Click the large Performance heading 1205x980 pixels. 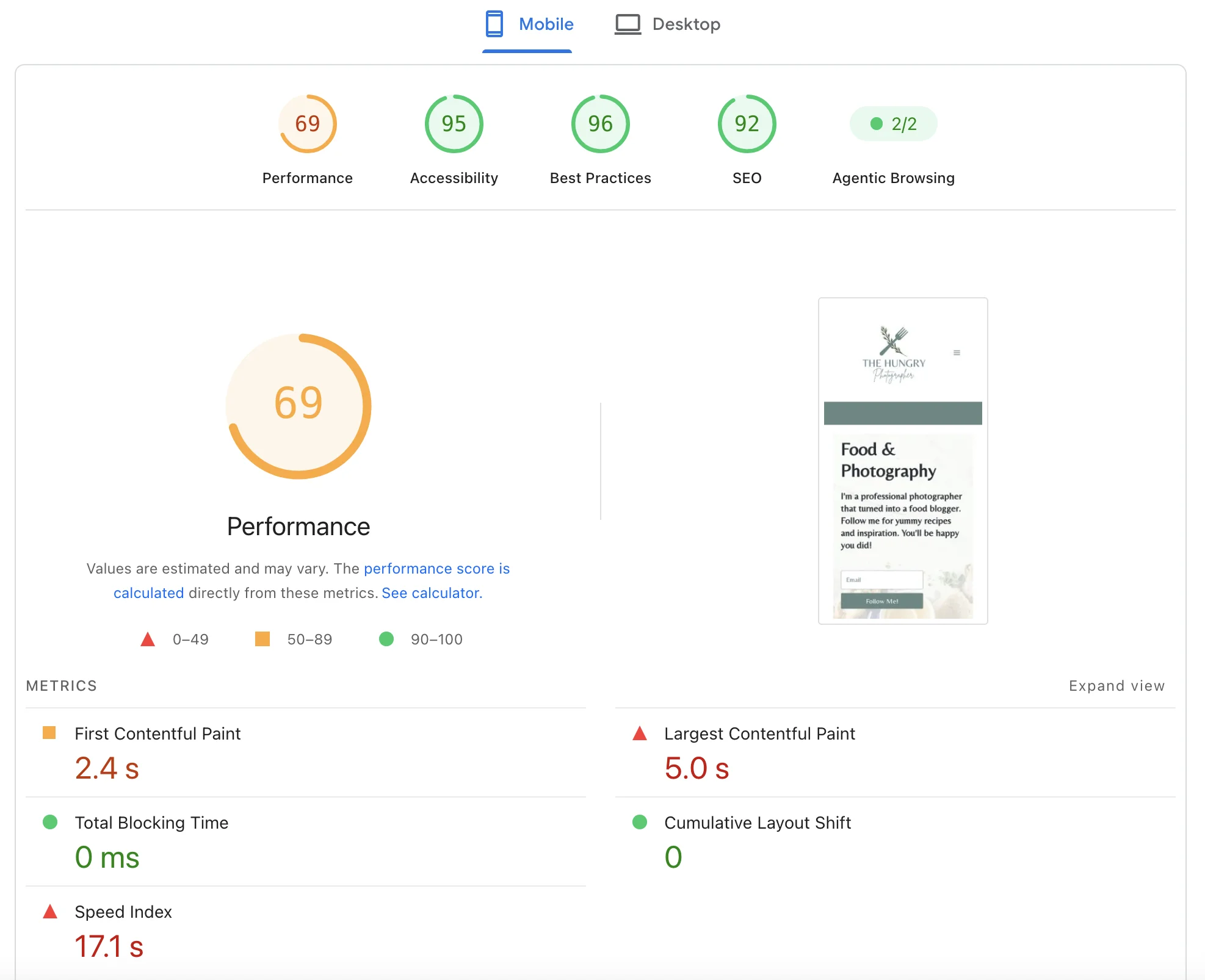(299, 527)
